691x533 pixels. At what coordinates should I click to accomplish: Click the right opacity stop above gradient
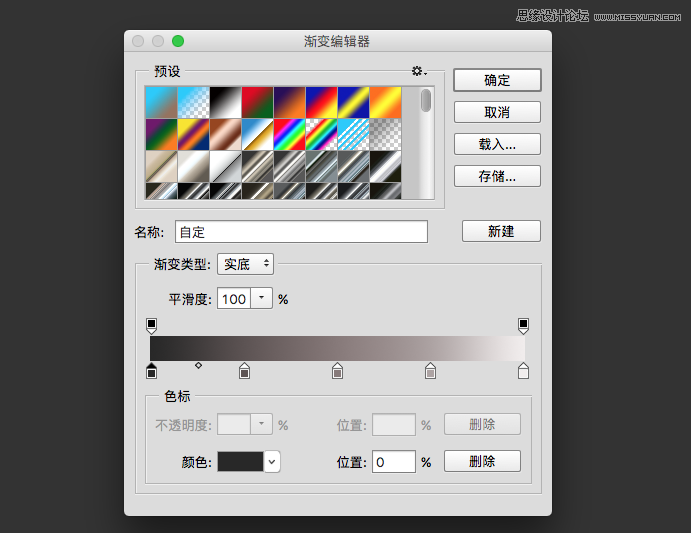point(523,326)
